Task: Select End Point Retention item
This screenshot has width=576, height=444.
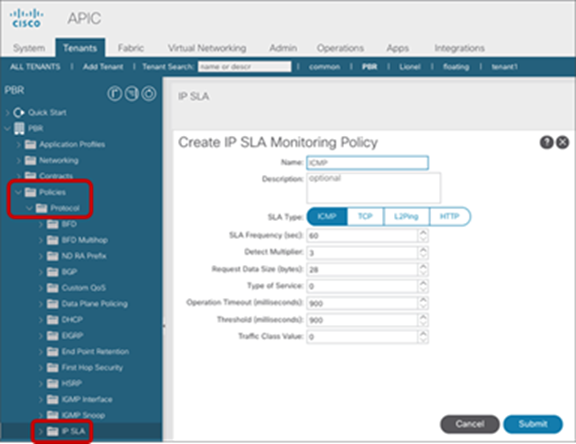Action: (95, 351)
